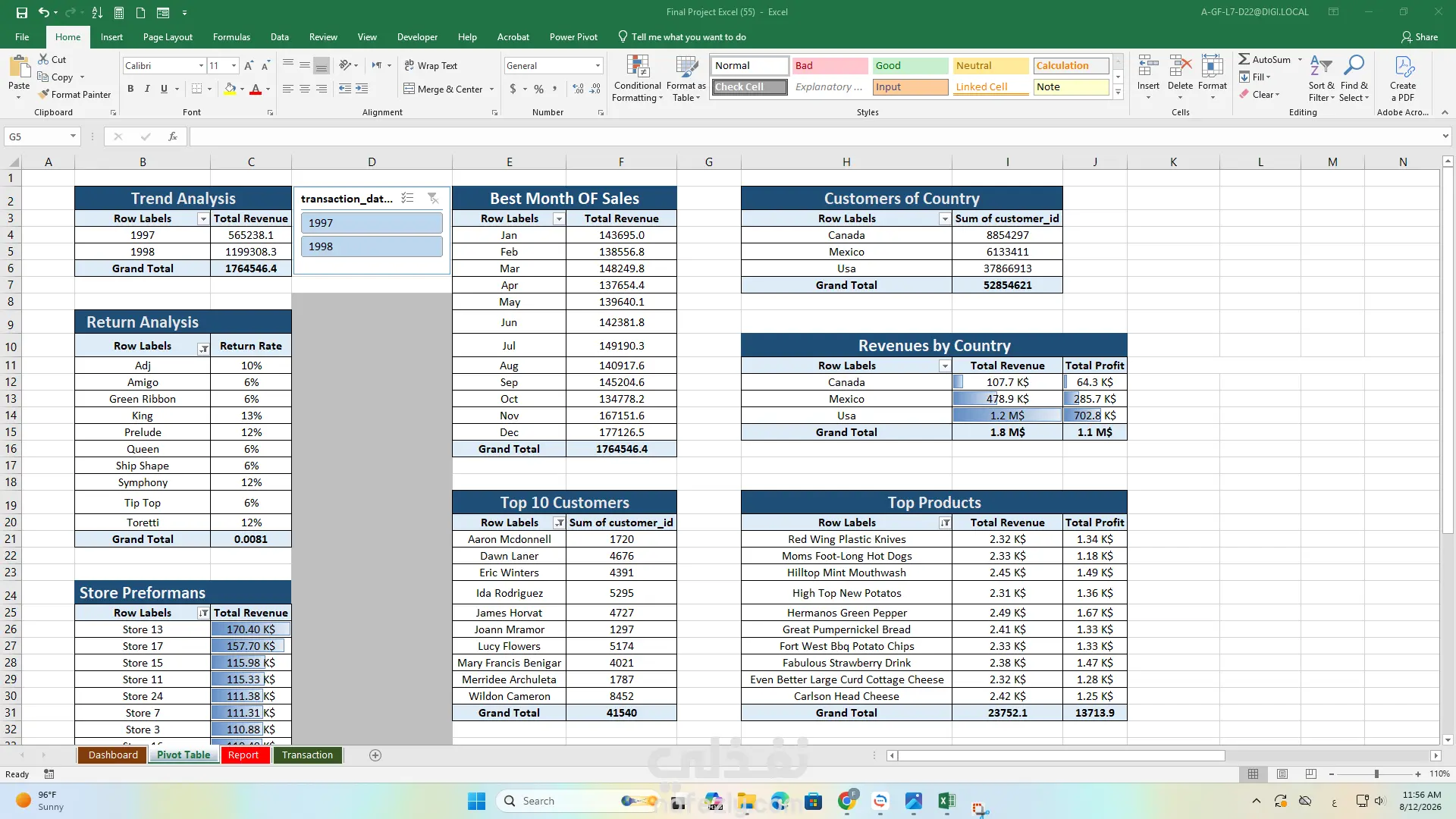The height and width of the screenshot is (819, 1456).
Task: Click the Insert cells icon
Action: pos(1148,67)
